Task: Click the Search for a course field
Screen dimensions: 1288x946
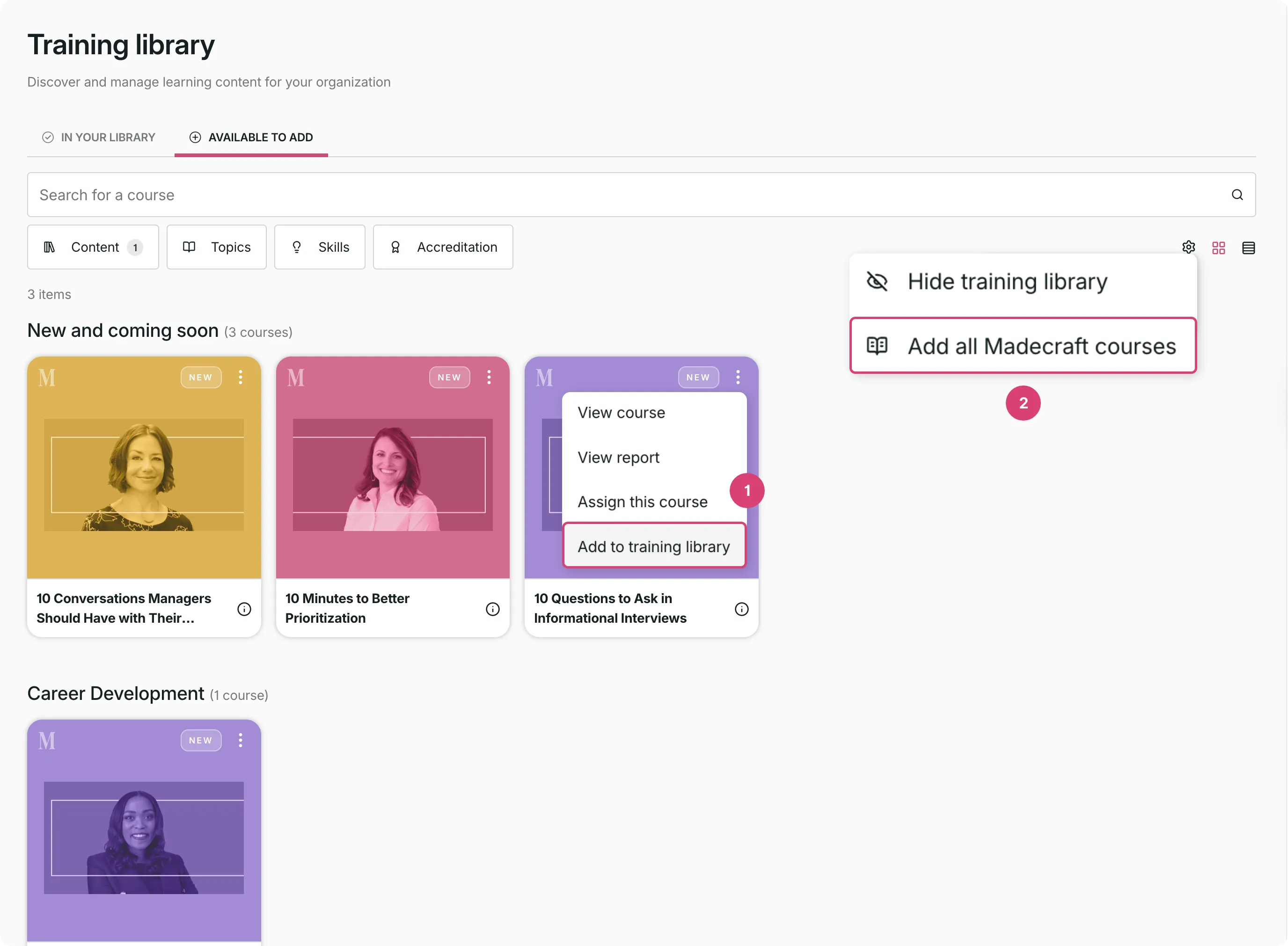Action: (x=344, y=195)
